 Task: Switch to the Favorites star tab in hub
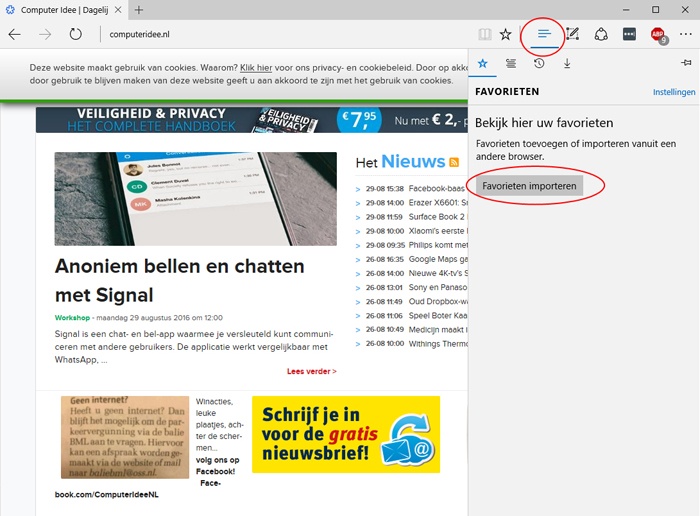[x=483, y=63]
